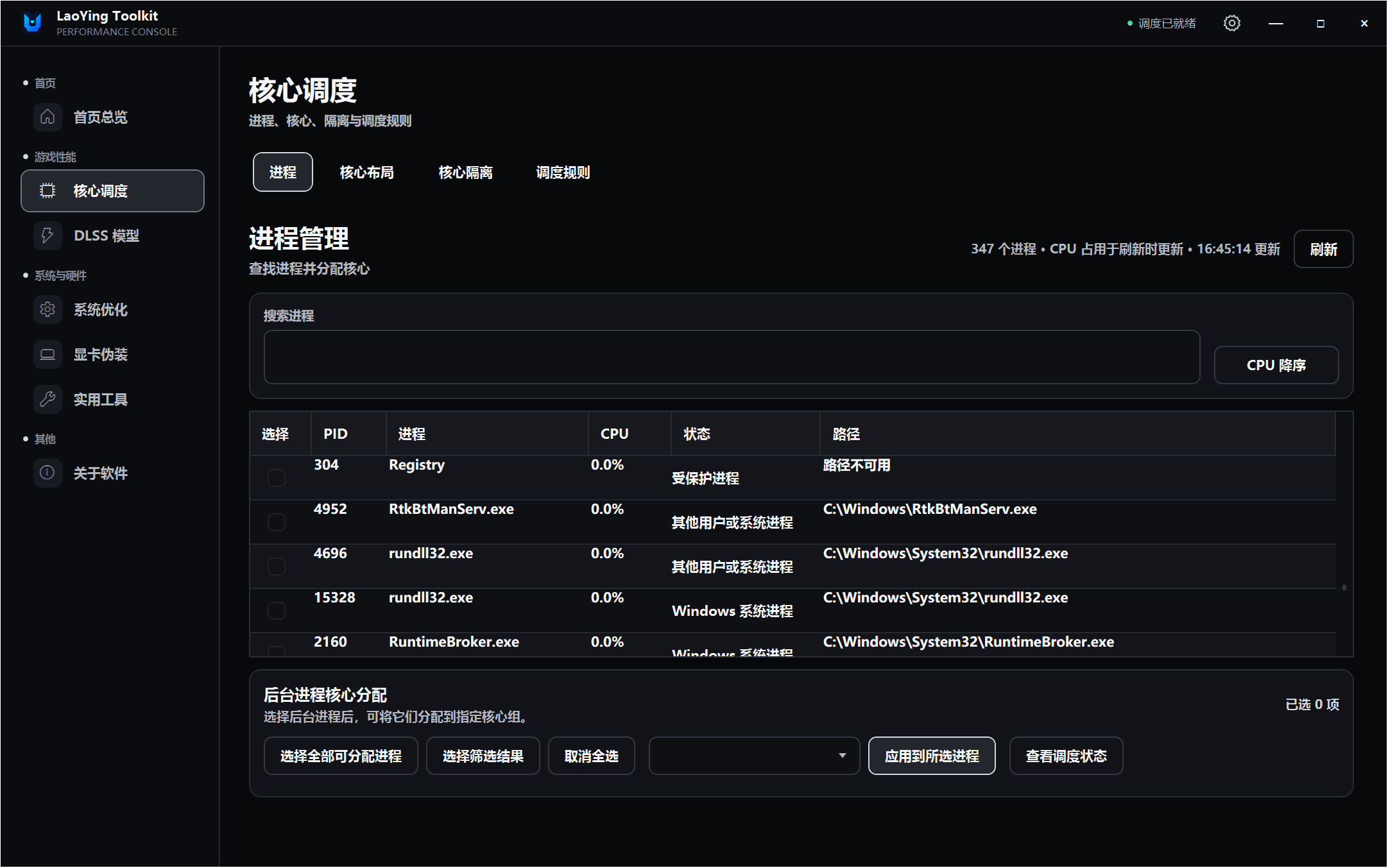The height and width of the screenshot is (868, 1388).
Task: Toggle the CPU 降序 sort button
Action: coord(1276,365)
